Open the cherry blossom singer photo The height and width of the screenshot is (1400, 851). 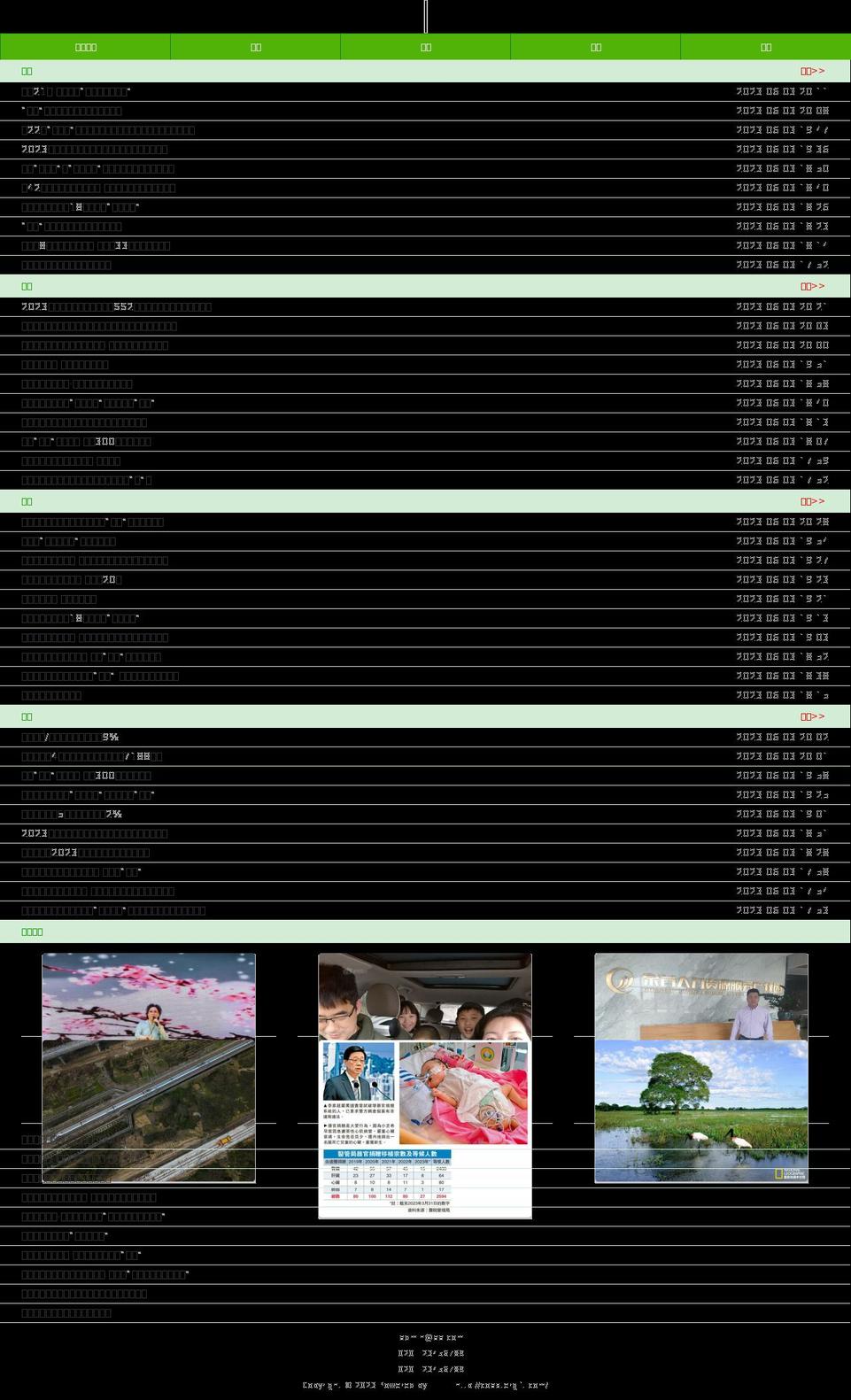(x=149, y=996)
